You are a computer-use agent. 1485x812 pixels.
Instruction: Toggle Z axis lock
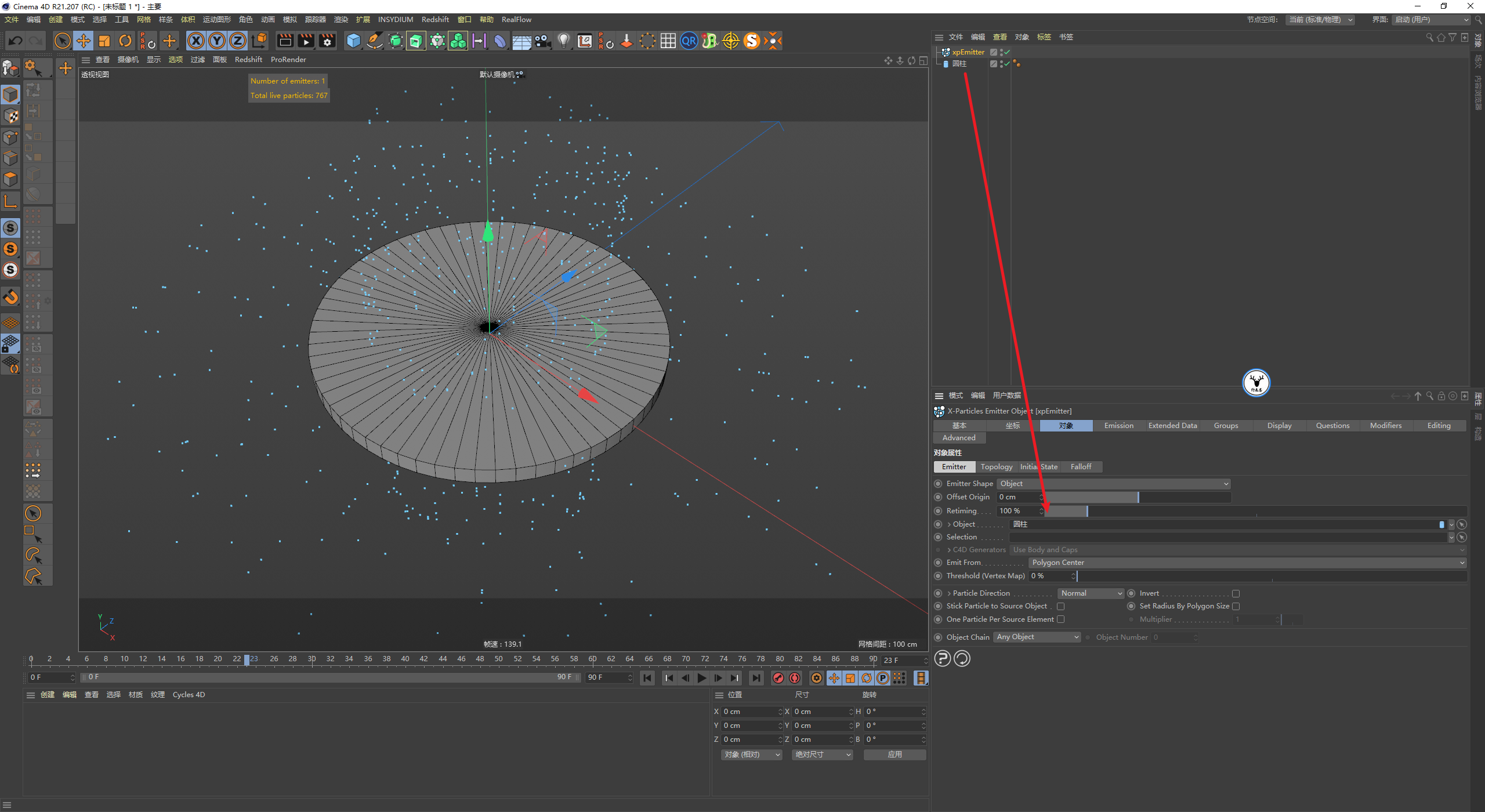pos(238,41)
